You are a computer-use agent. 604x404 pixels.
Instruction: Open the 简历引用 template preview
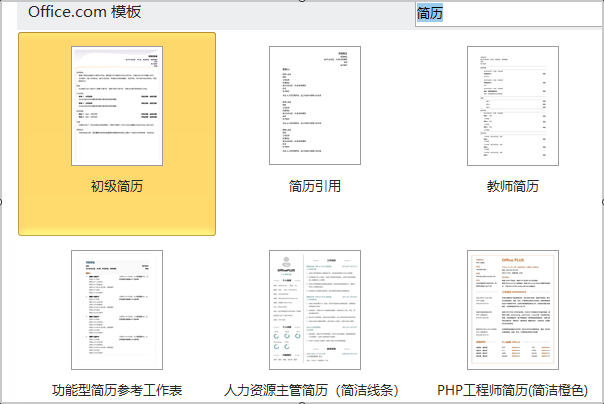pos(315,106)
